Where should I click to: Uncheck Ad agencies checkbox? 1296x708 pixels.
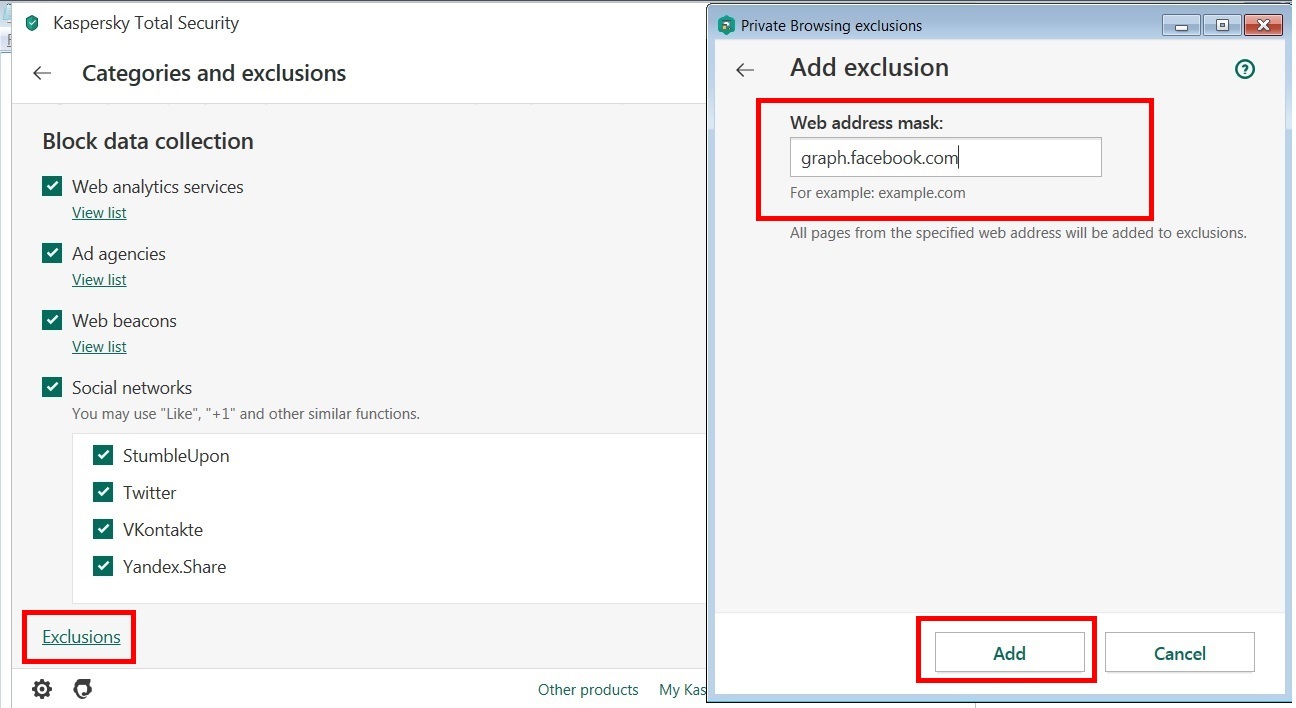click(52, 253)
